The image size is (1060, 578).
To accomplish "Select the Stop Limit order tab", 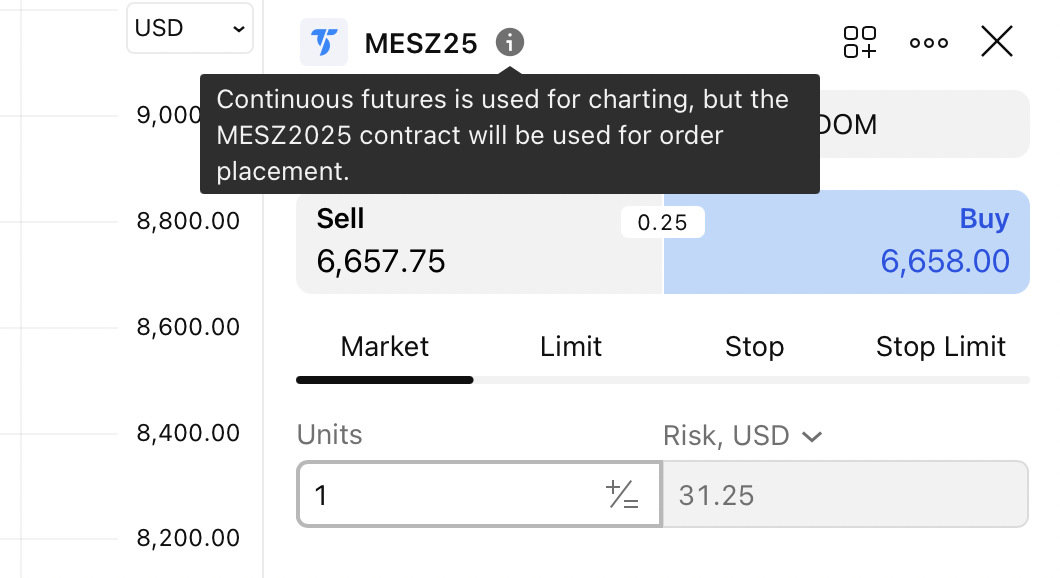I will click(x=940, y=347).
